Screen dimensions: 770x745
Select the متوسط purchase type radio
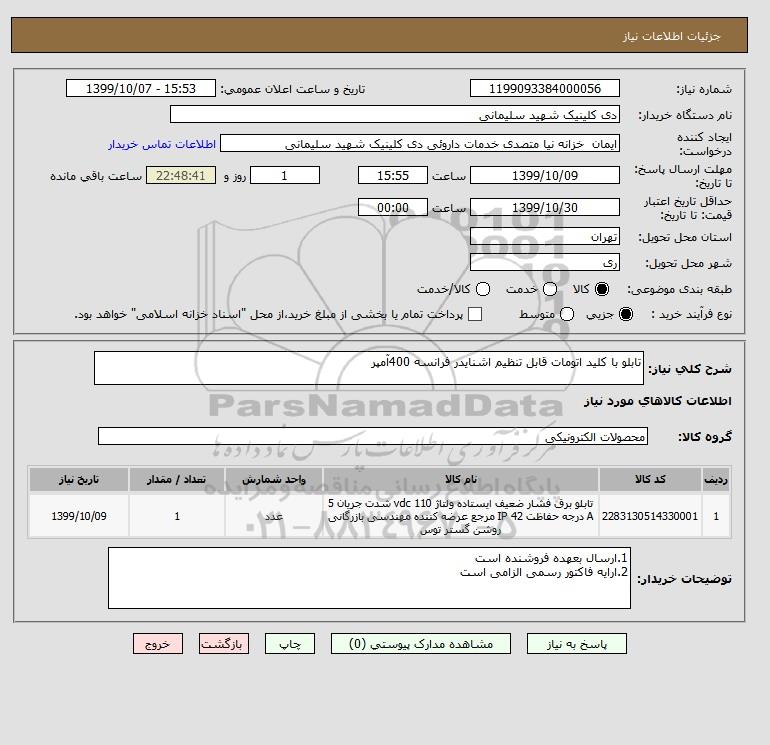567,314
